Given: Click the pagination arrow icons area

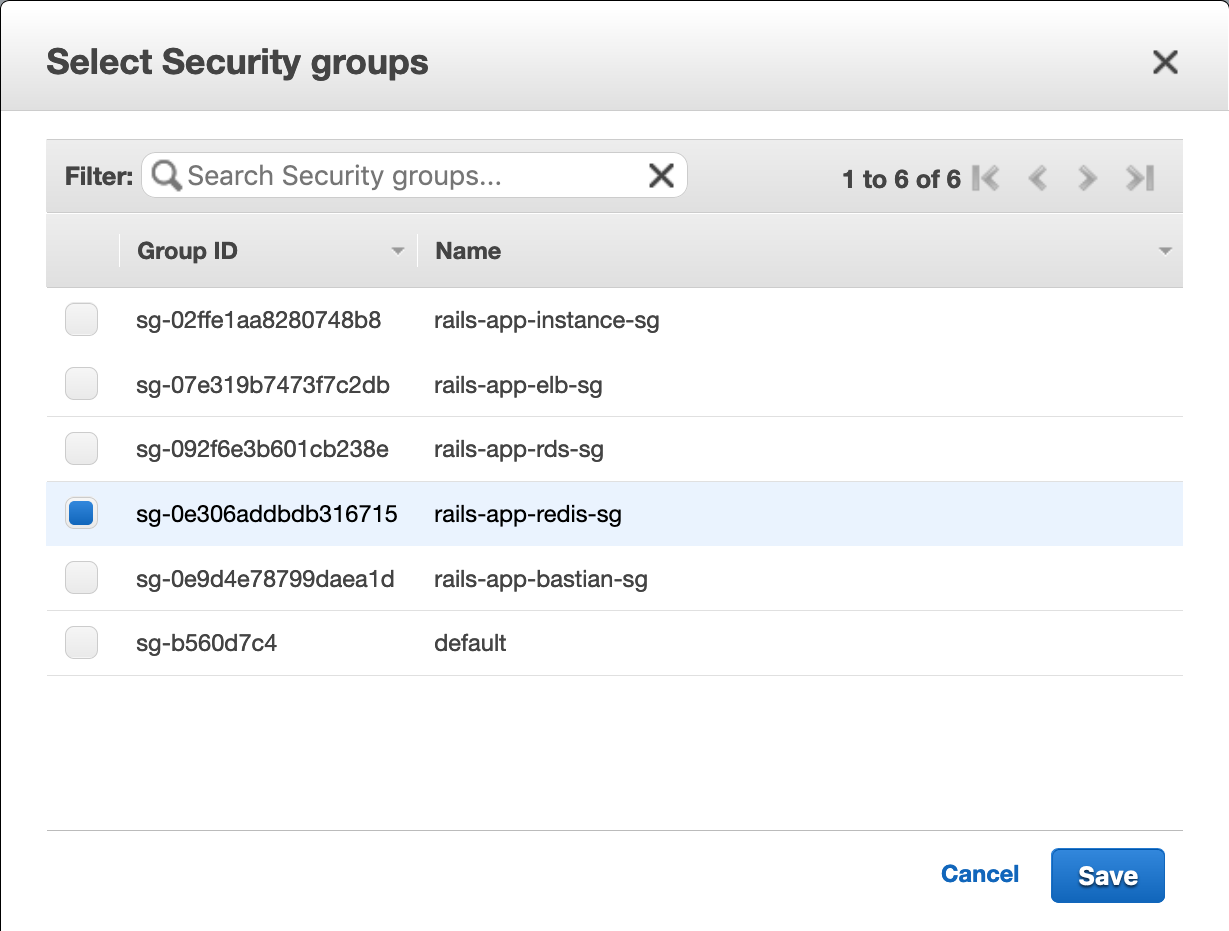Looking at the screenshot, I should 1062,177.
